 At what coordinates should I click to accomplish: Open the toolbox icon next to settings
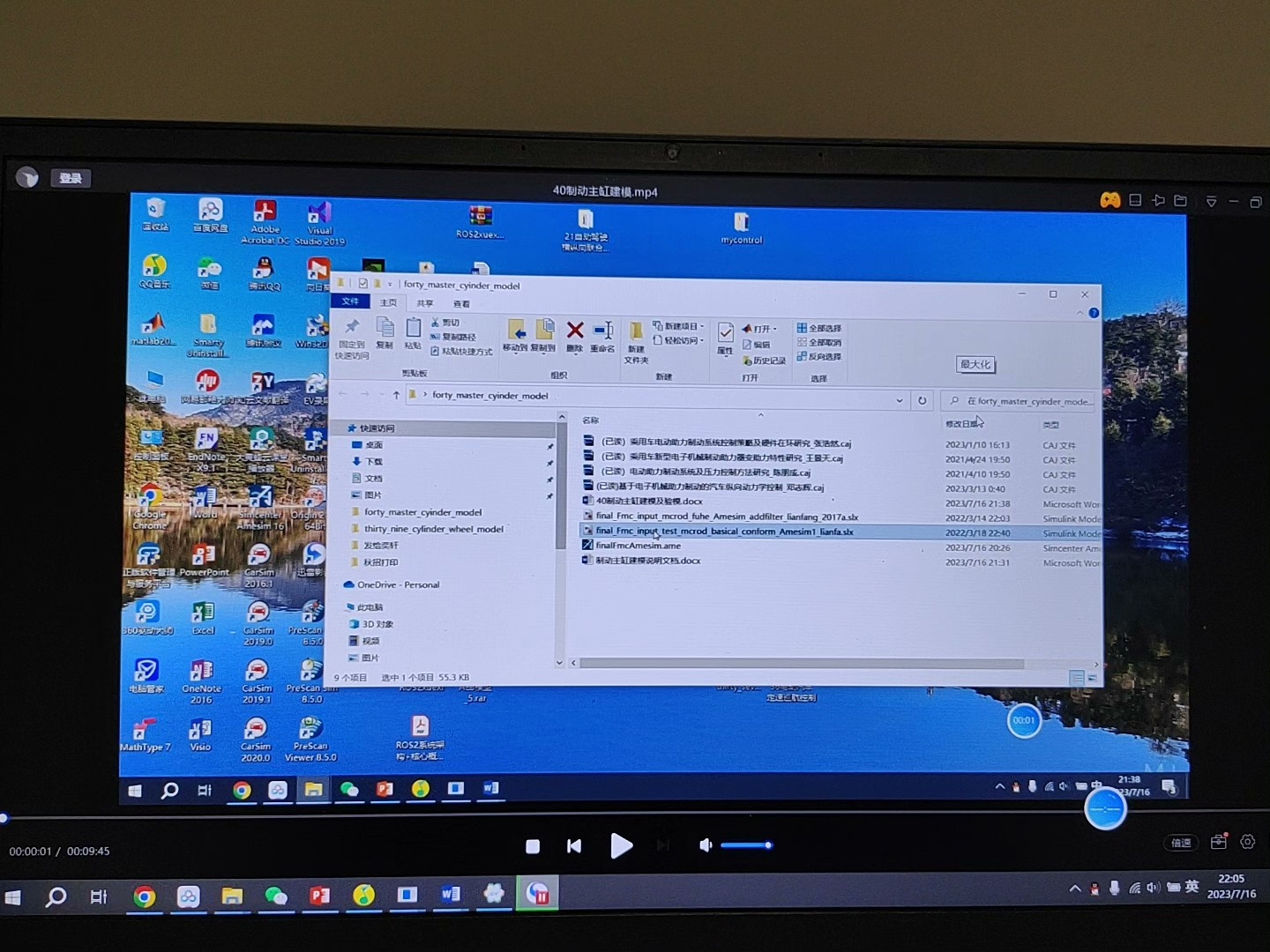1219,842
